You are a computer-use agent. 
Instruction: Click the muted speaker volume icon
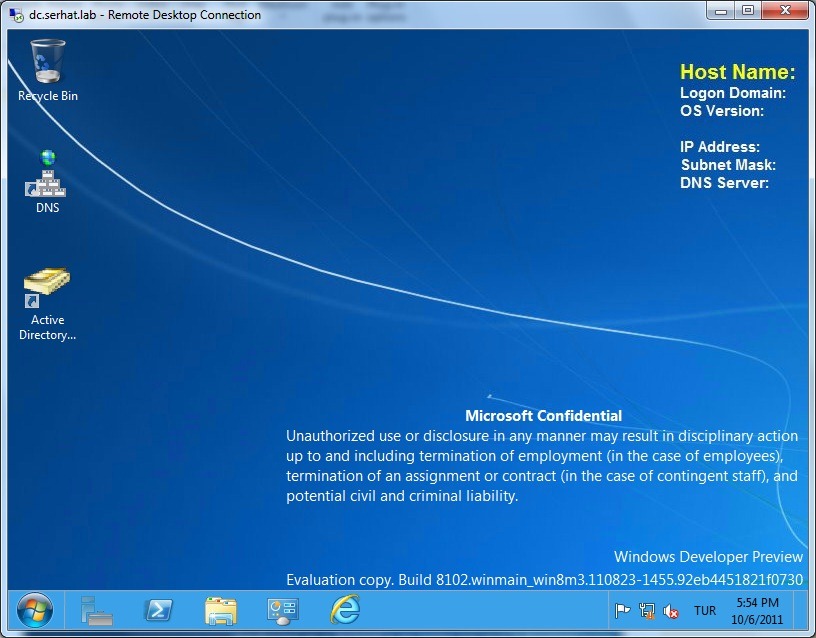672,610
